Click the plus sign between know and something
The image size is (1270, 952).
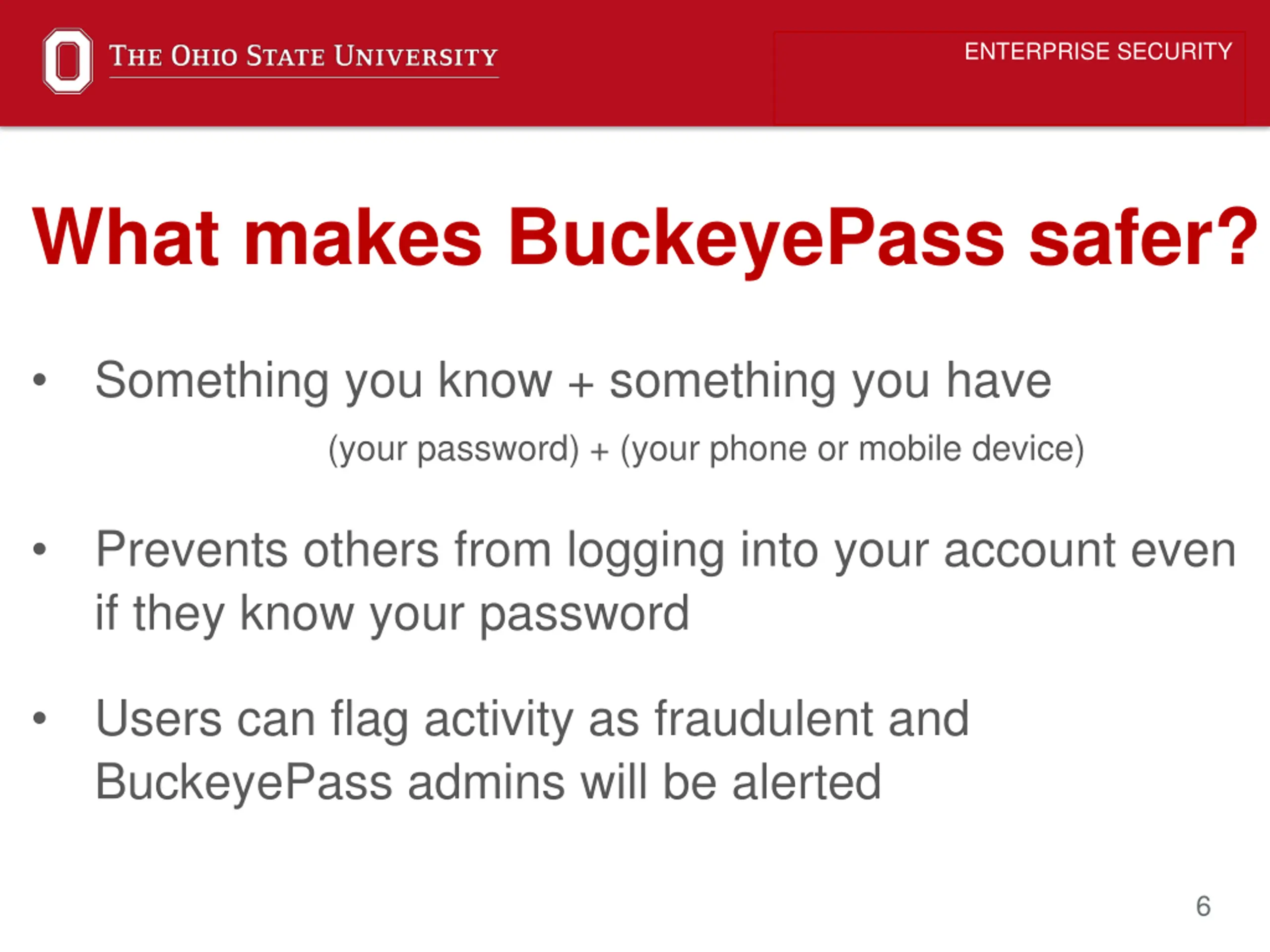coord(580,384)
